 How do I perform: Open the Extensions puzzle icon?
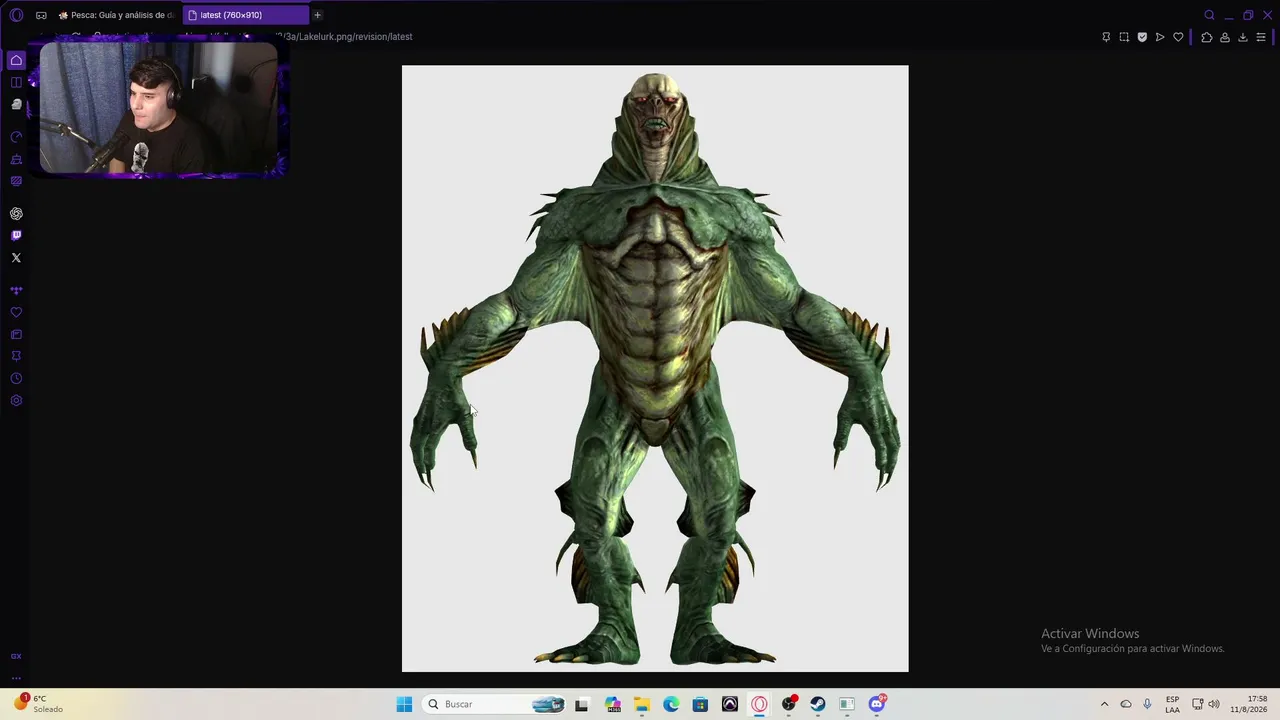tap(1207, 37)
